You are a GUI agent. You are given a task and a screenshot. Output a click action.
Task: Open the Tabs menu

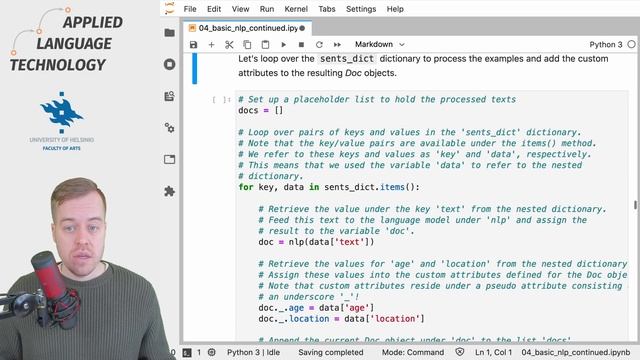(x=327, y=9)
